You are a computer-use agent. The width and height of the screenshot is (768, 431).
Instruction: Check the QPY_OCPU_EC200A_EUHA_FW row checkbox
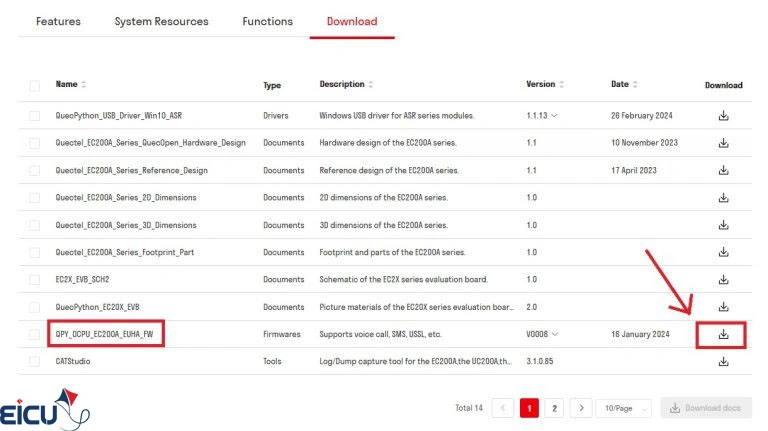34,334
